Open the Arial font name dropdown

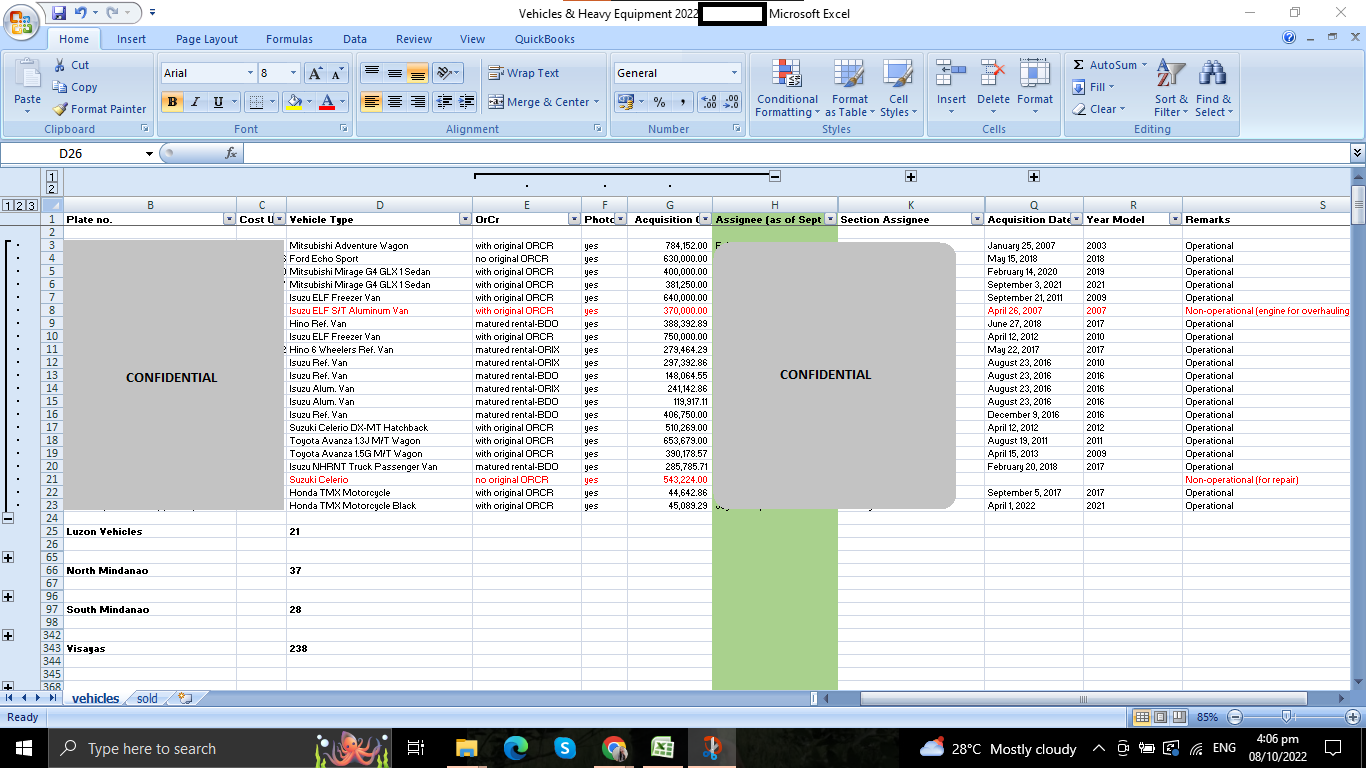pyautogui.click(x=250, y=73)
